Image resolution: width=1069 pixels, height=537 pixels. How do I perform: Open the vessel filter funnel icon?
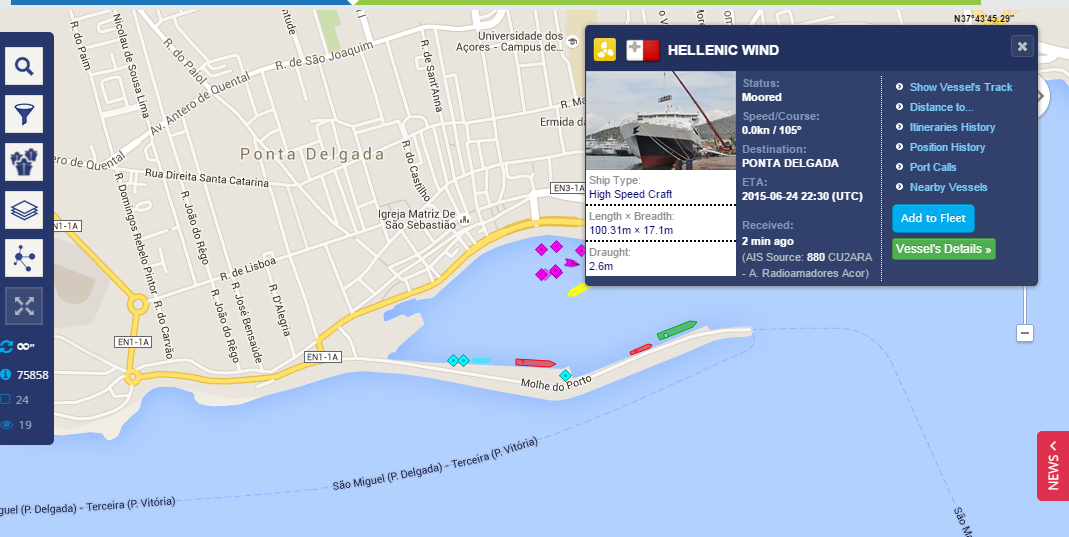(24, 114)
